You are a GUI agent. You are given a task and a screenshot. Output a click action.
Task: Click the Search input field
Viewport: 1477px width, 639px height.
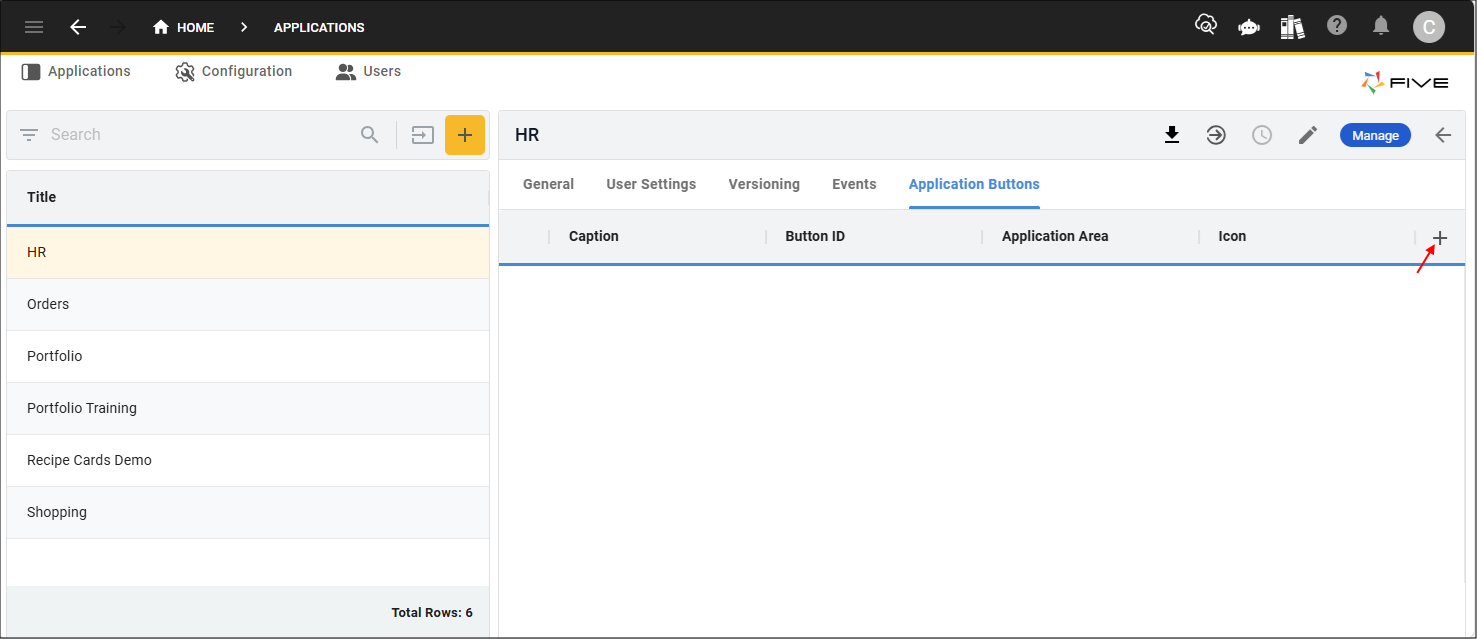tap(150, 134)
